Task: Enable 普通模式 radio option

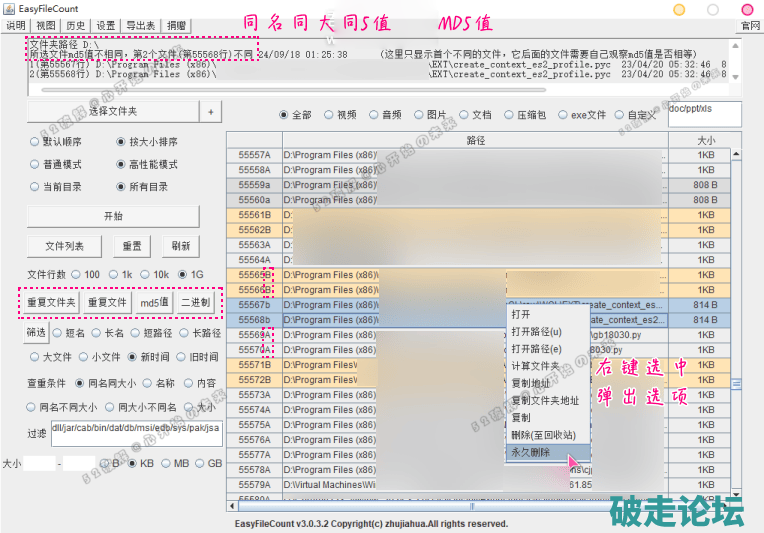Action: (35, 164)
